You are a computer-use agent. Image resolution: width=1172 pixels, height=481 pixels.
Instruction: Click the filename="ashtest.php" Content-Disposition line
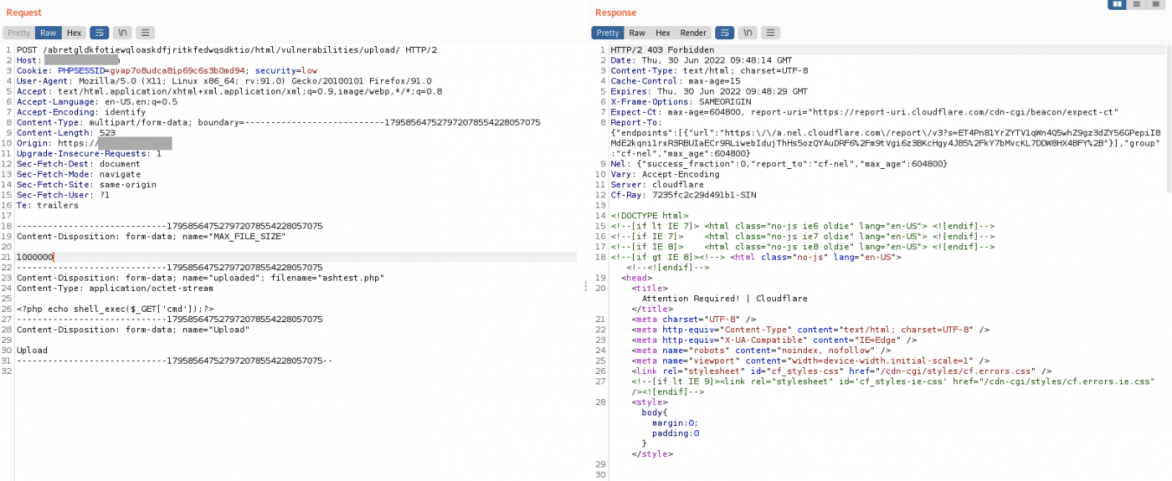[x=200, y=277]
